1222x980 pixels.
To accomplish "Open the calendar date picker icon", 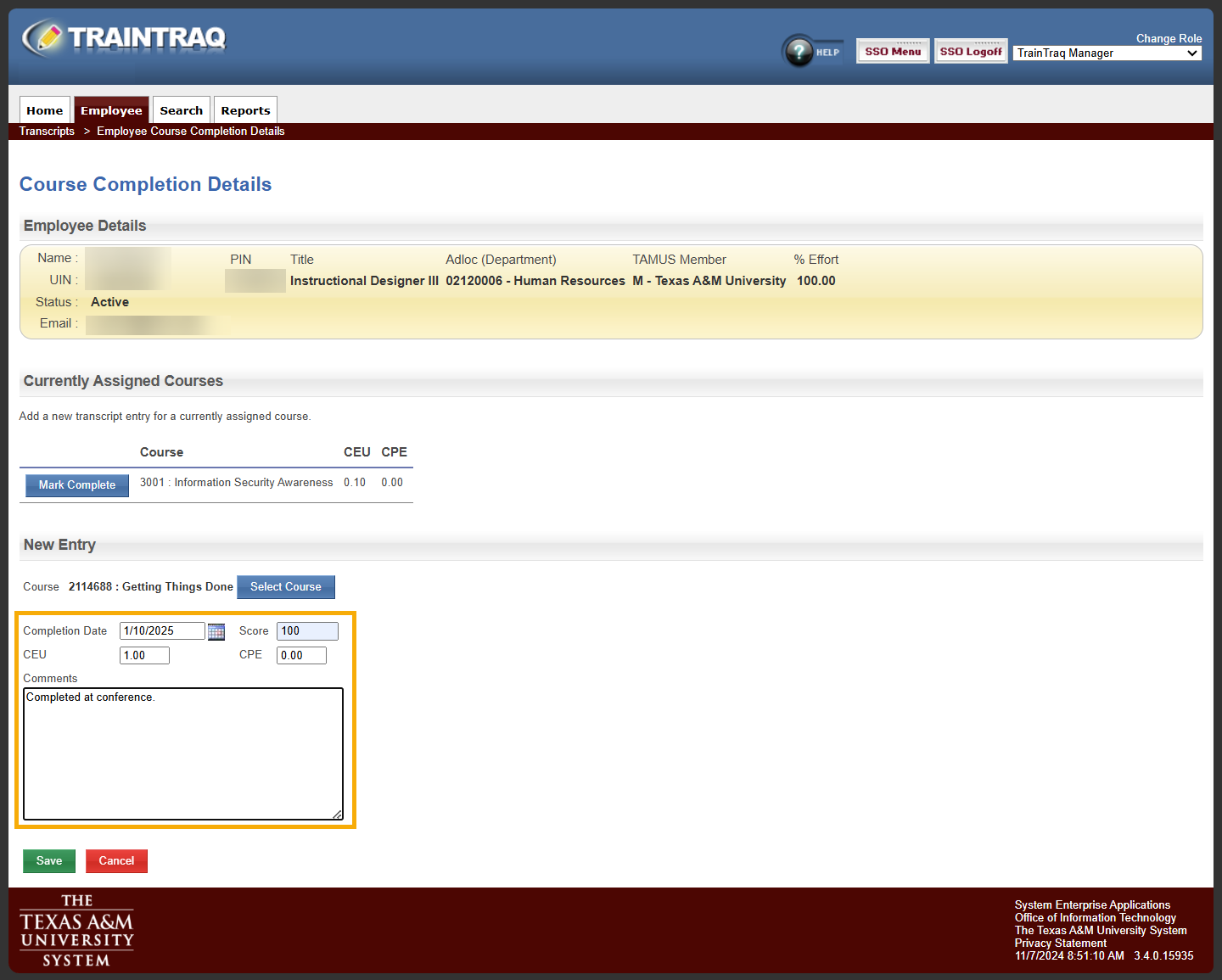I will (x=216, y=631).
